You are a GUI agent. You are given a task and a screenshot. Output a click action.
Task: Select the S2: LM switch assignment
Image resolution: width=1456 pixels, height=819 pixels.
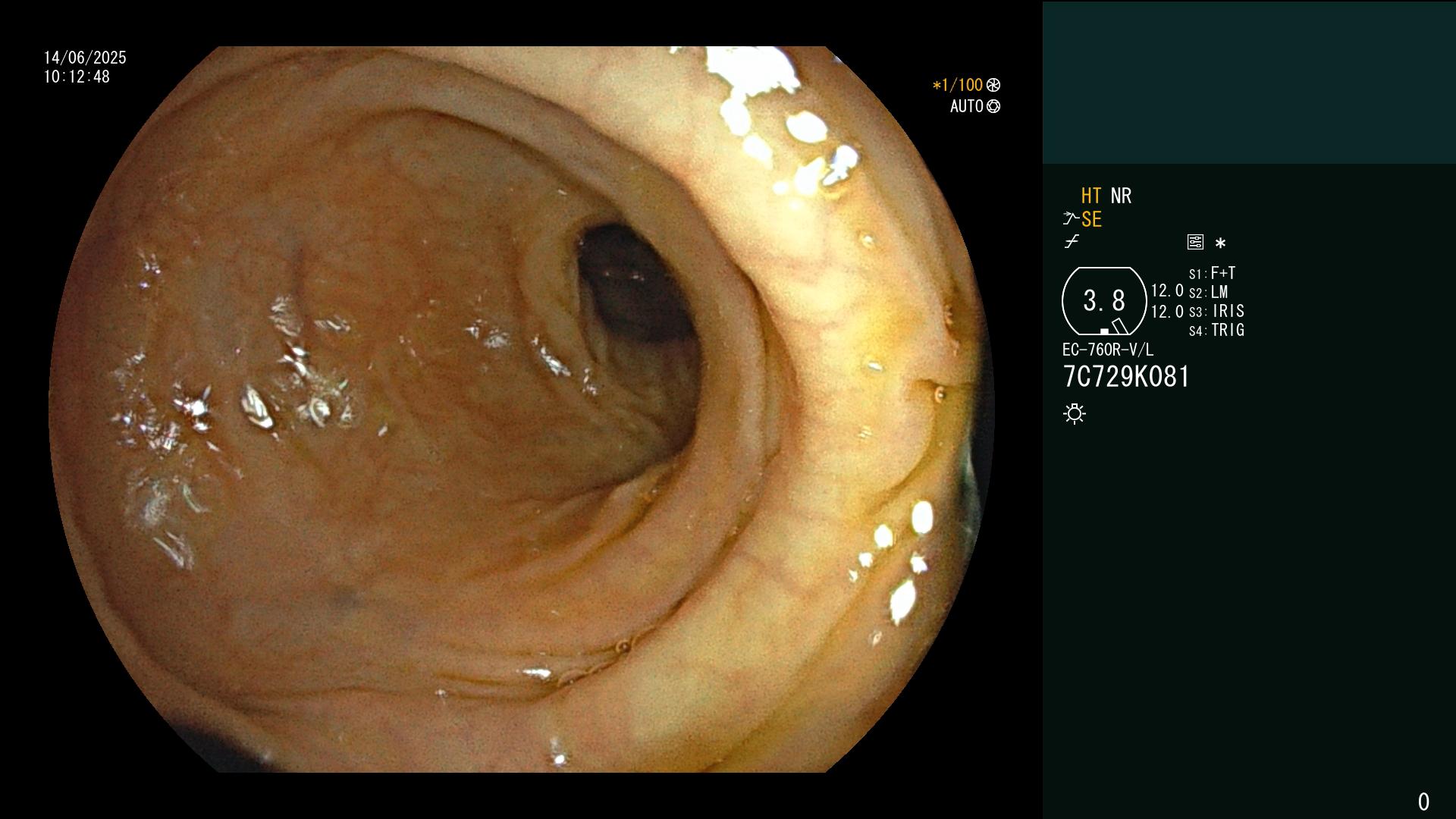pyautogui.click(x=1209, y=292)
